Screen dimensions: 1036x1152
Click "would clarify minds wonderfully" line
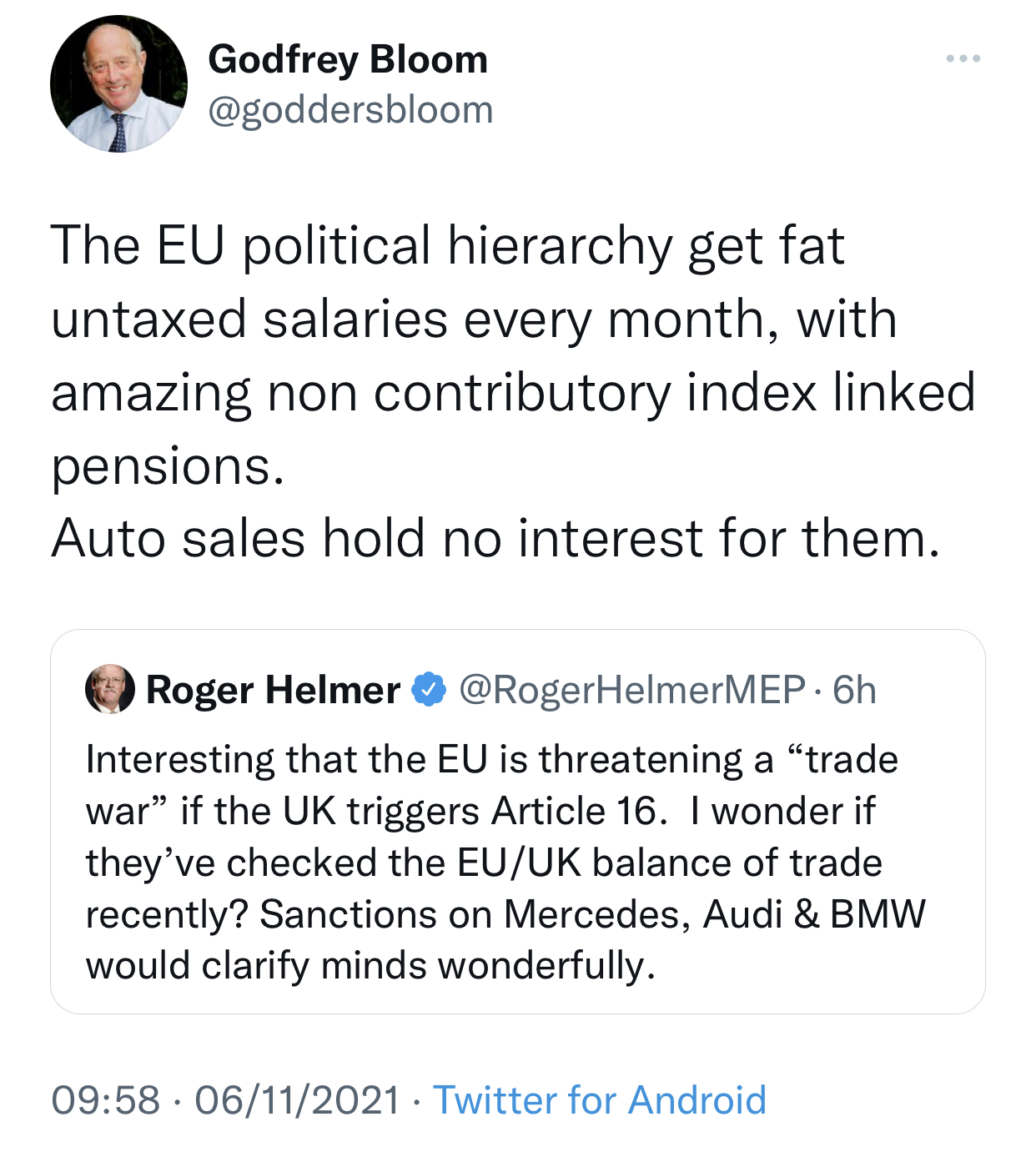(x=370, y=966)
